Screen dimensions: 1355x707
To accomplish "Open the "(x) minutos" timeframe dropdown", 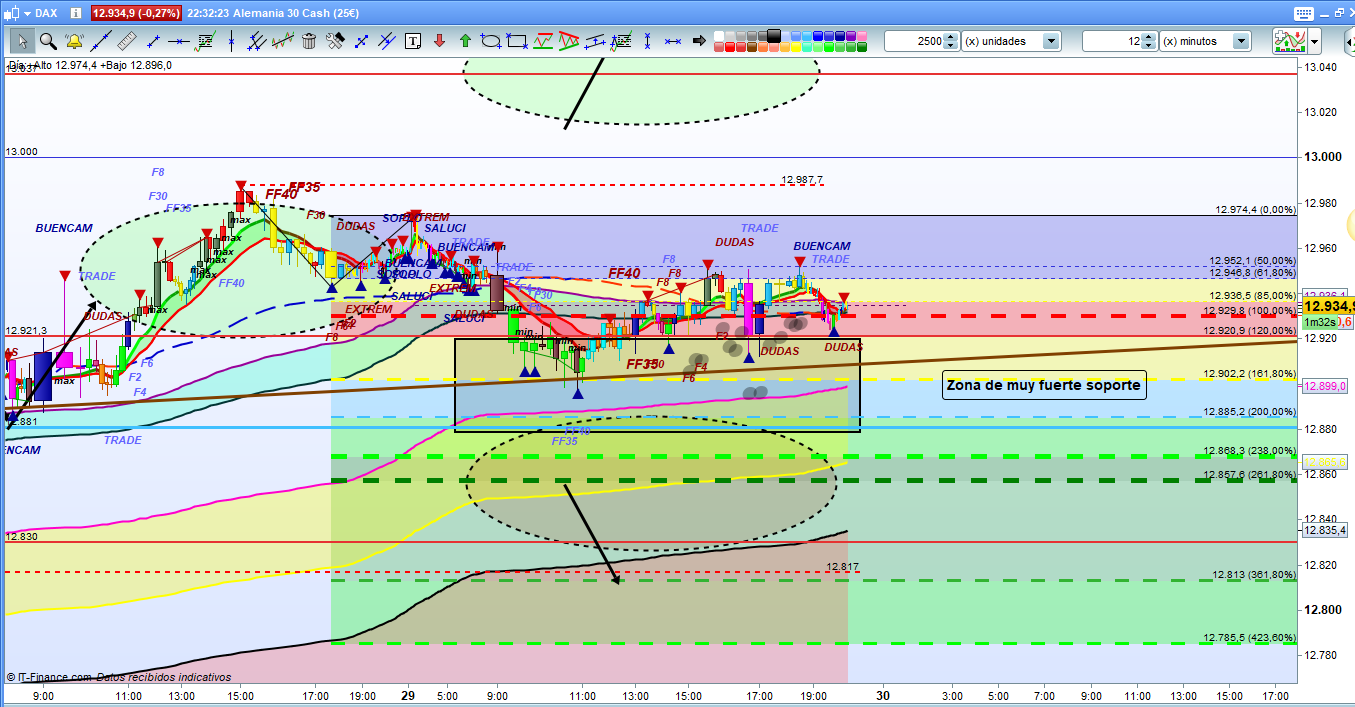I will point(1241,41).
